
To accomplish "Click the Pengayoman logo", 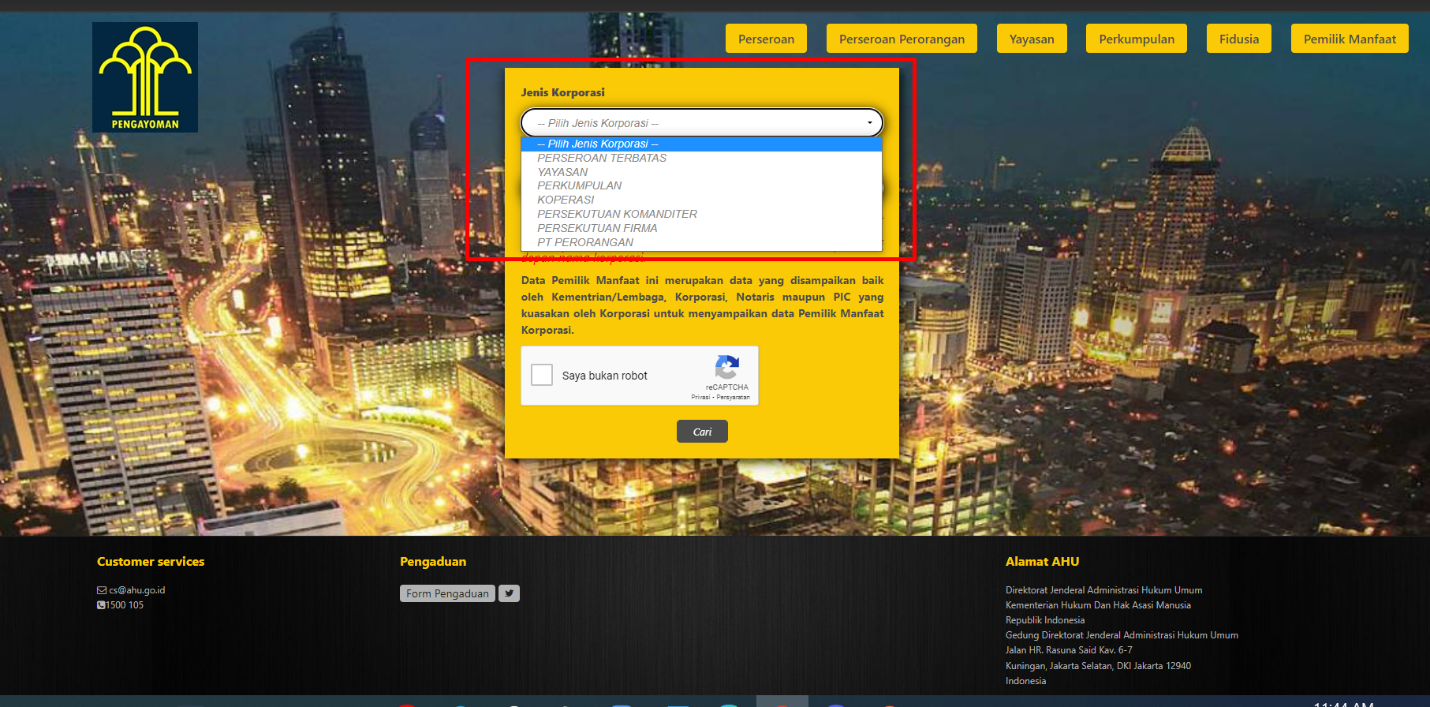I will (x=145, y=77).
